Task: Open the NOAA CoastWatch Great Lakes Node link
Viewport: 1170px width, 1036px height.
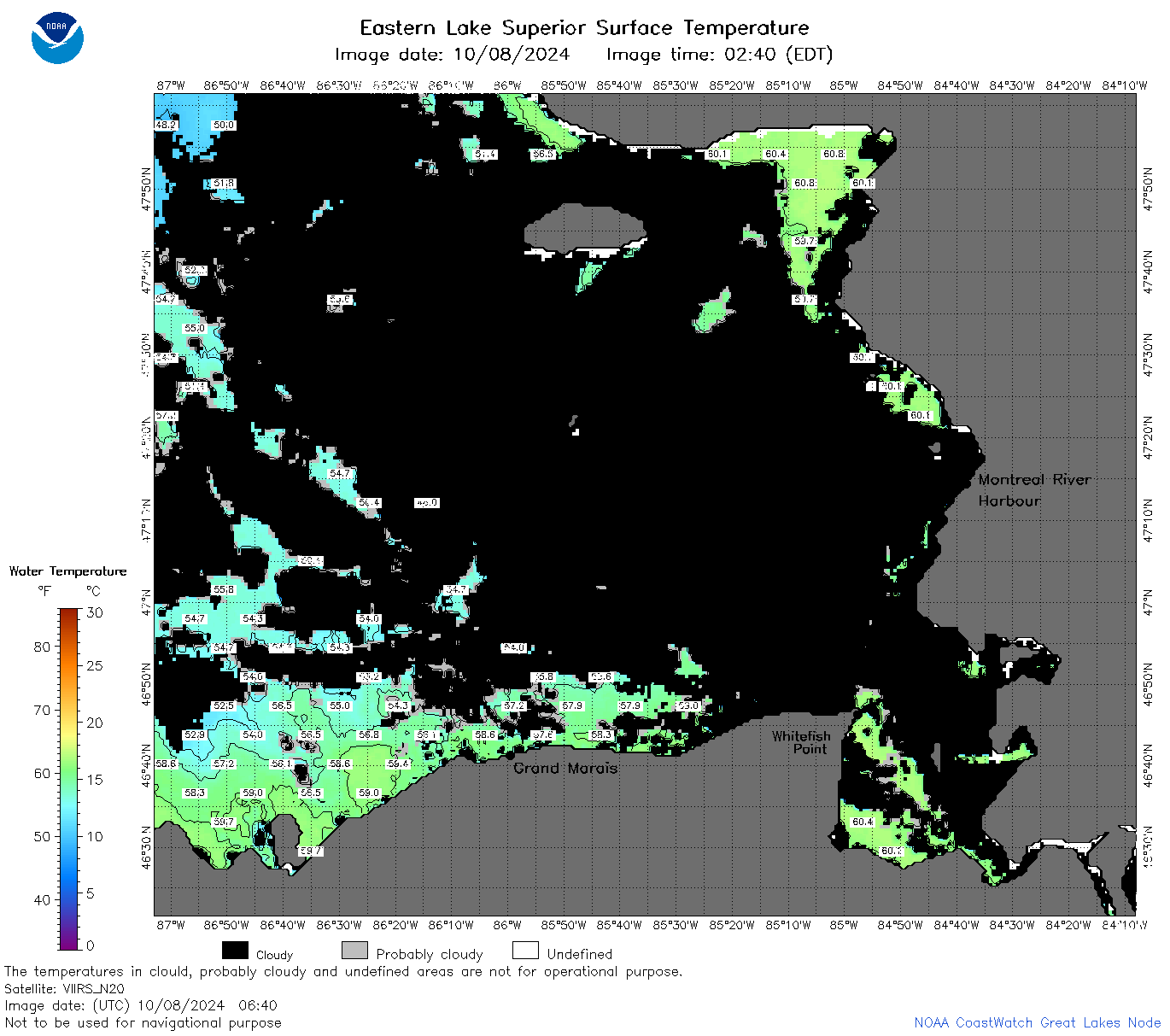Action: (x=1038, y=1022)
